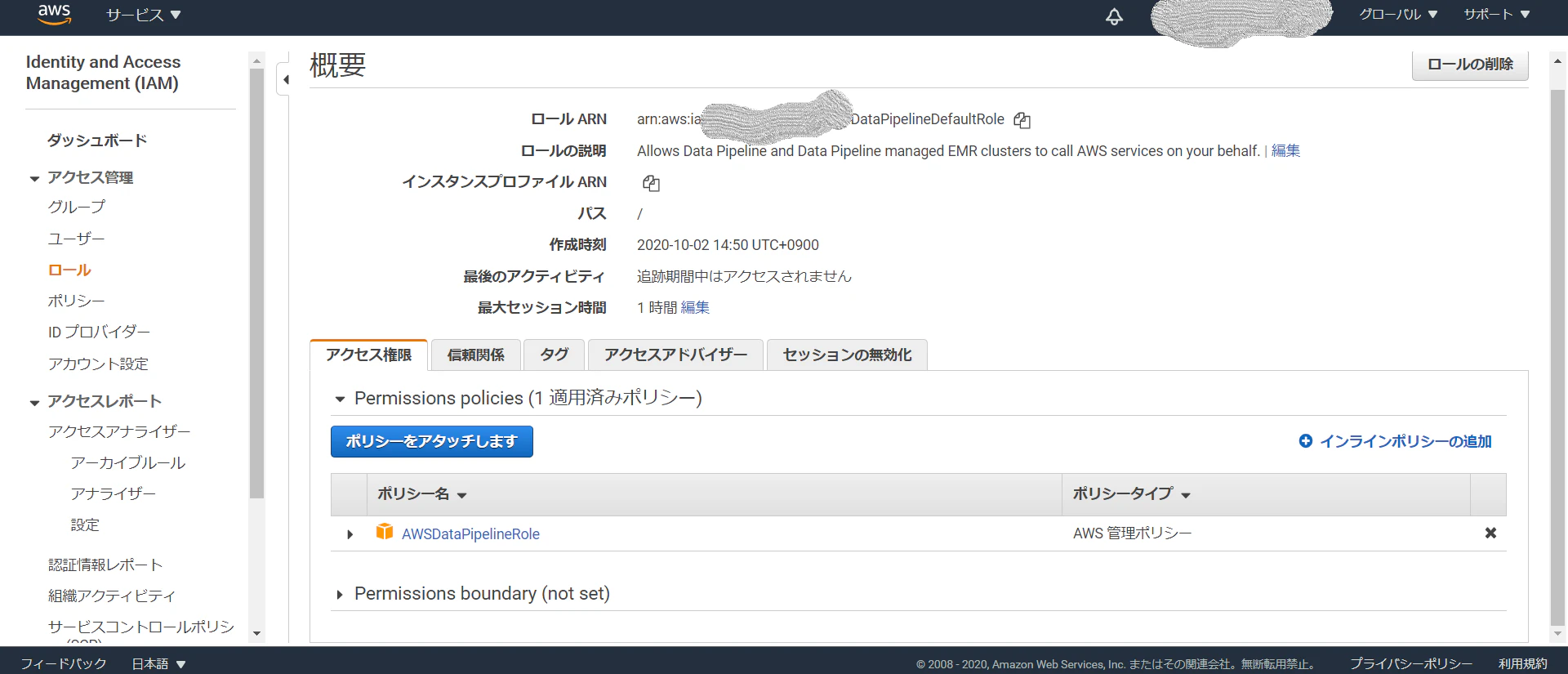Open the グローバル region dropdown
Viewport: 1568px width, 674px height.
pos(1398,15)
